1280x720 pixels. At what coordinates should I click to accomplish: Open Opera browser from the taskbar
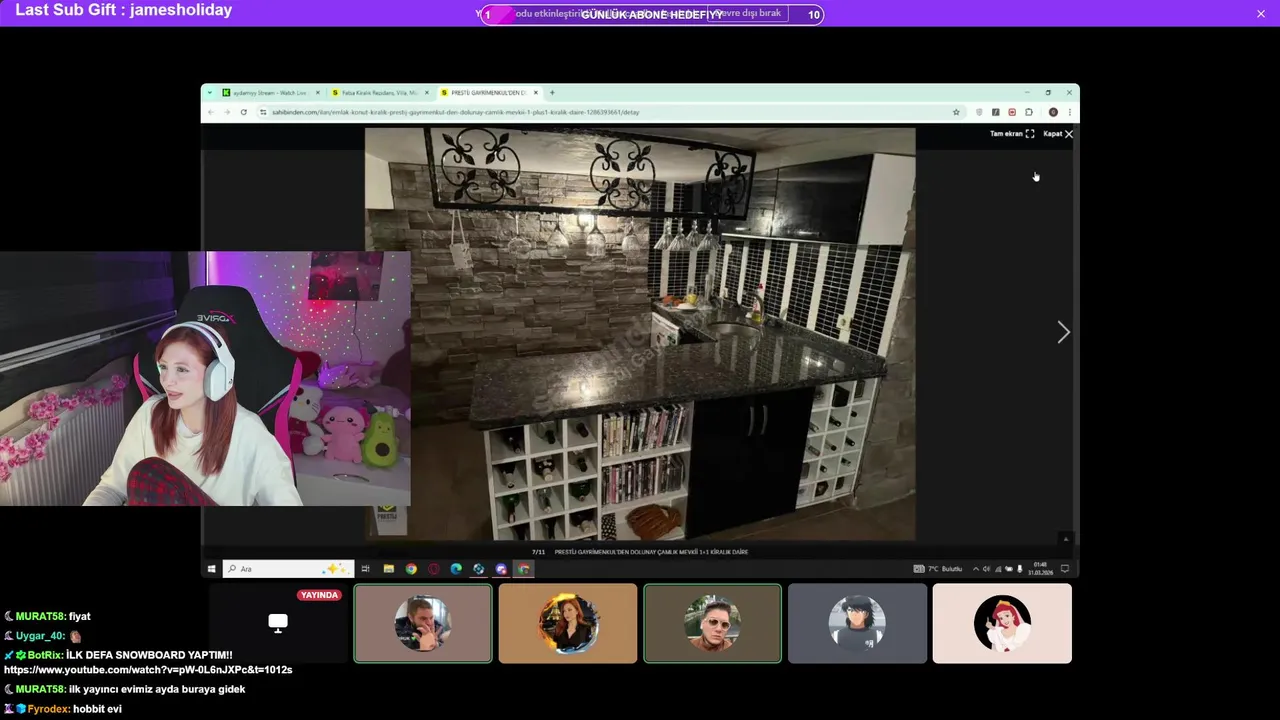click(434, 569)
